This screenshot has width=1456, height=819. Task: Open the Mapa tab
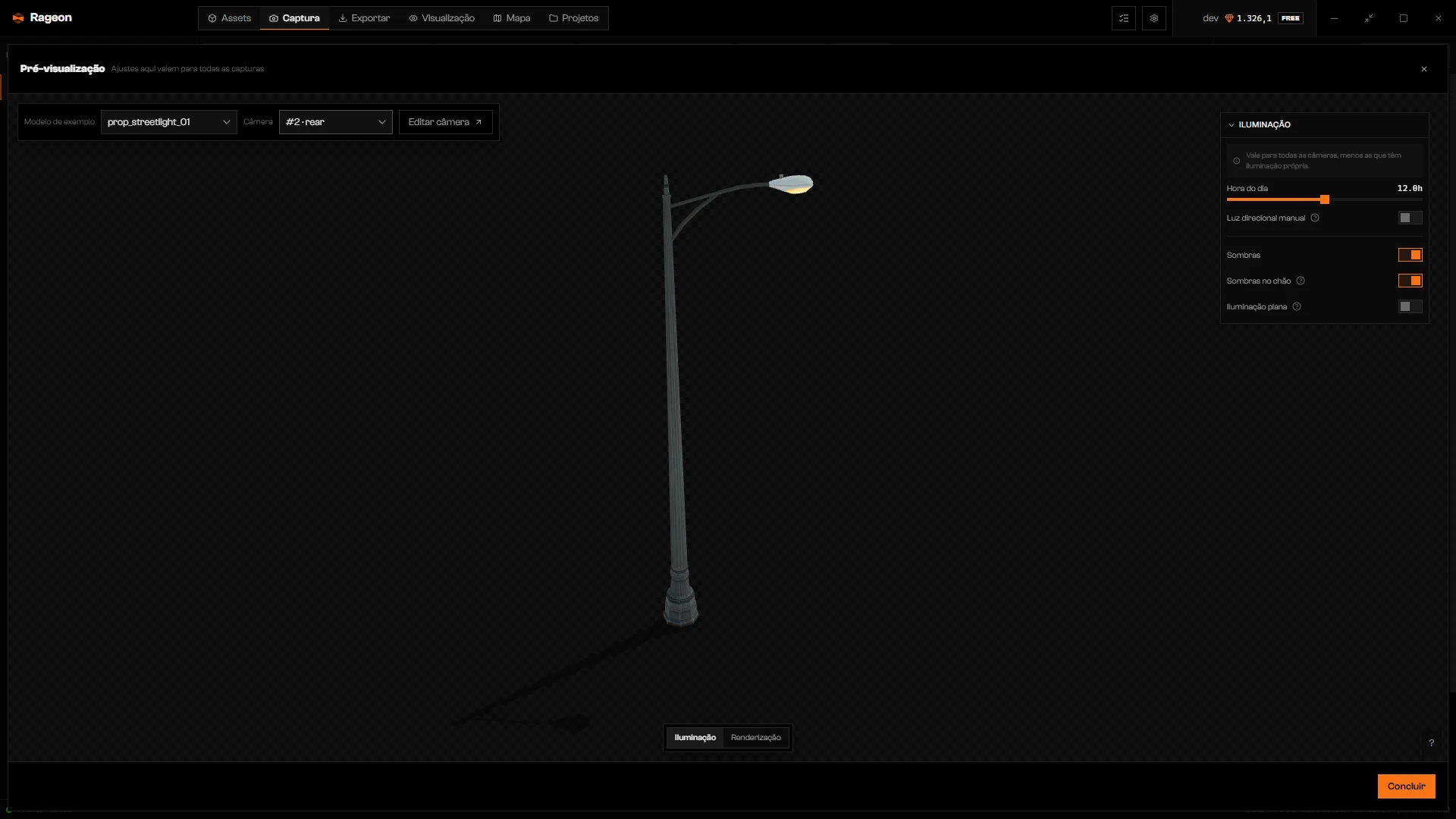pyautogui.click(x=512, y=18)
